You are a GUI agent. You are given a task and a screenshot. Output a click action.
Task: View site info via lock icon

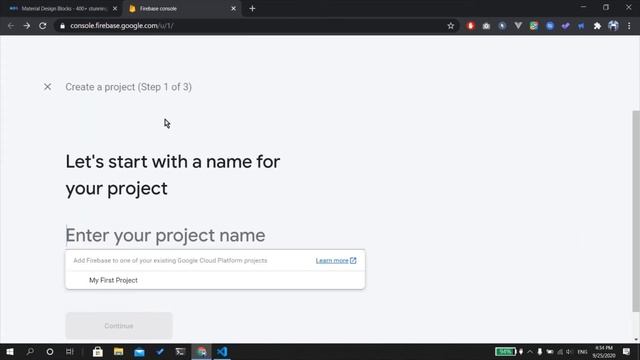(62, 26)
